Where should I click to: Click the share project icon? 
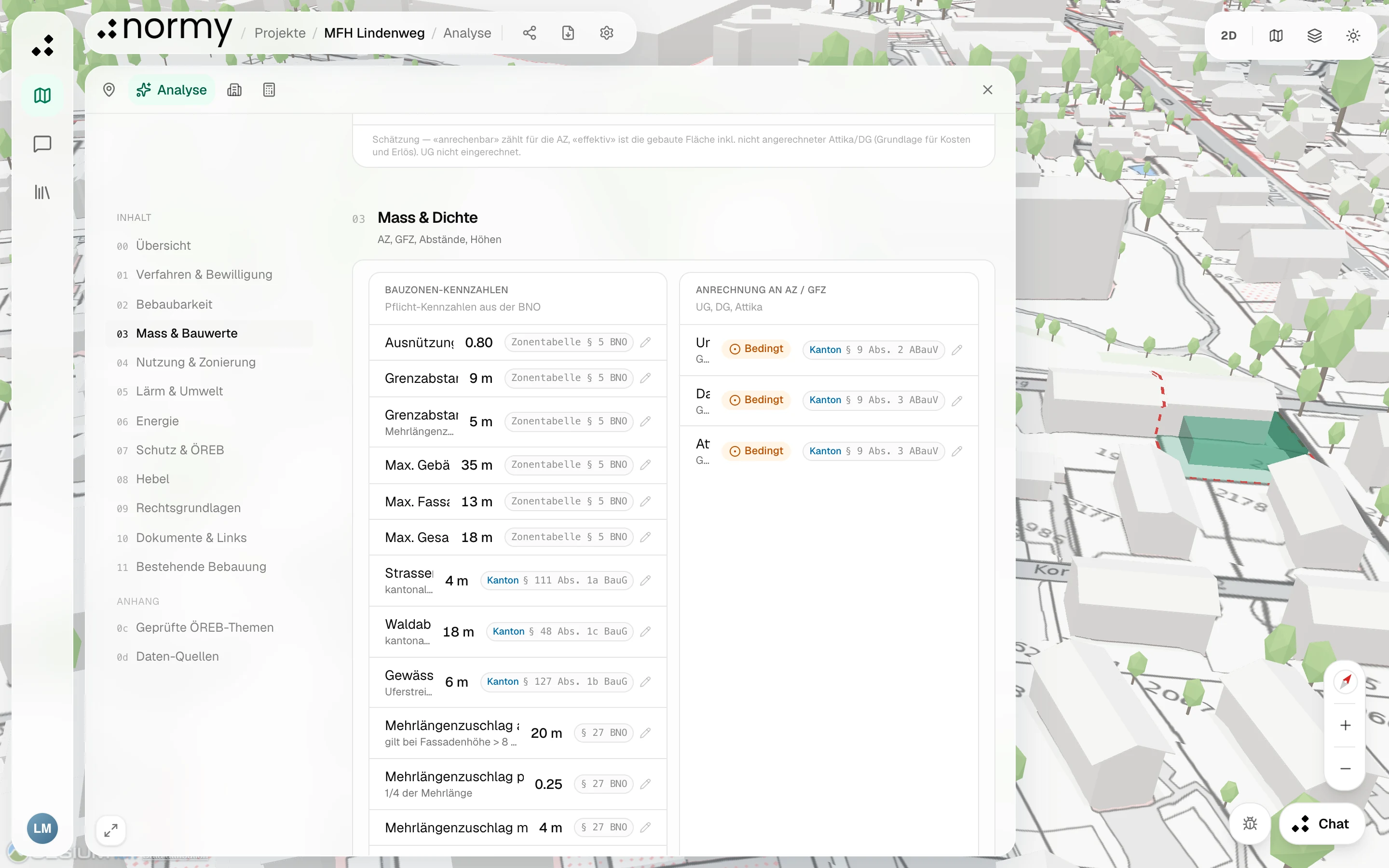[x=529, y=33]
